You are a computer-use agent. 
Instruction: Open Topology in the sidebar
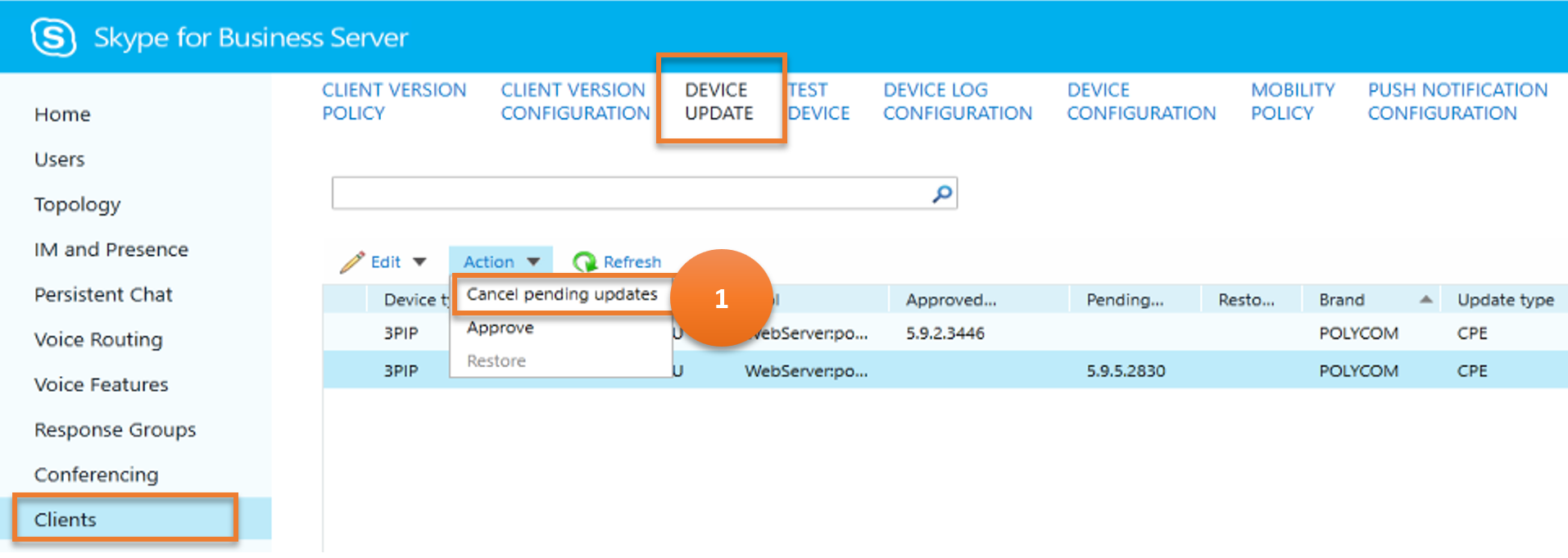[77, 205]
